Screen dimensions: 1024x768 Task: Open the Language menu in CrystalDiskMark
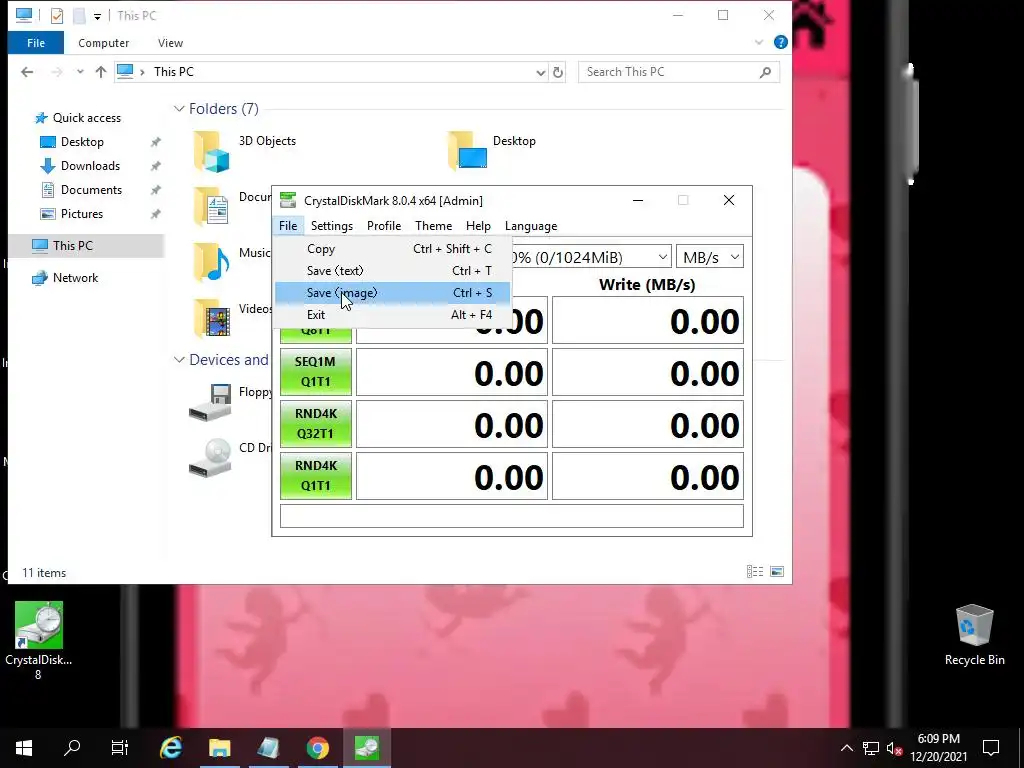point(531,226)
